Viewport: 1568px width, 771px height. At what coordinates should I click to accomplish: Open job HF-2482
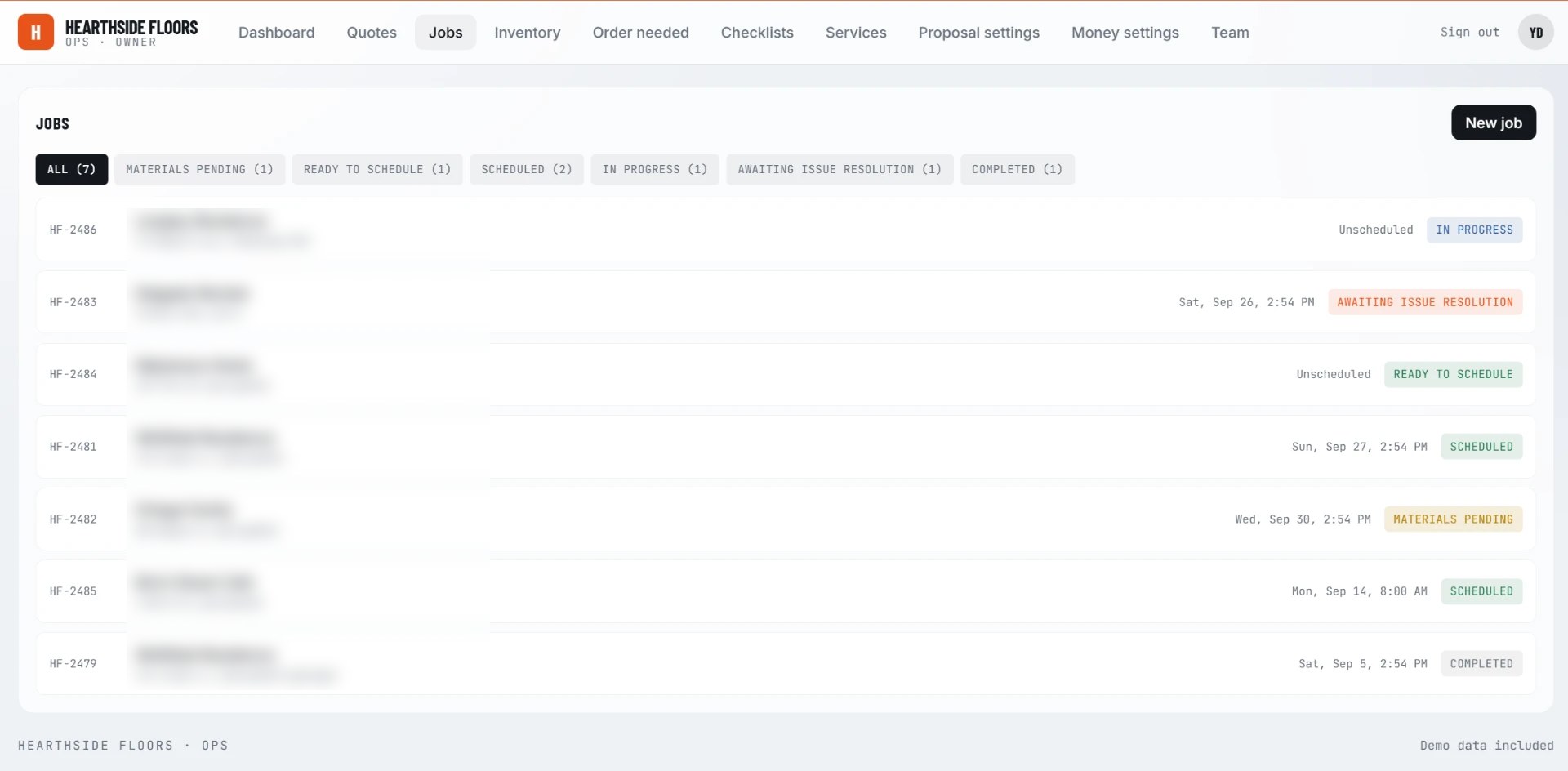(x=786, y=519)
